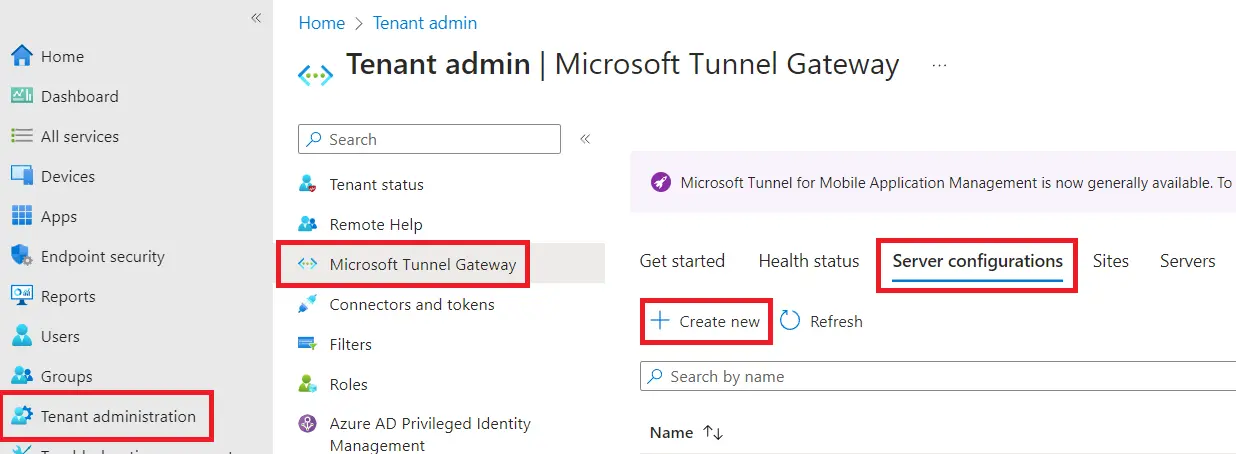Open Groups icon in left navigation
The height and width of the screenshot is (454, 1236).
click(22, 376)
